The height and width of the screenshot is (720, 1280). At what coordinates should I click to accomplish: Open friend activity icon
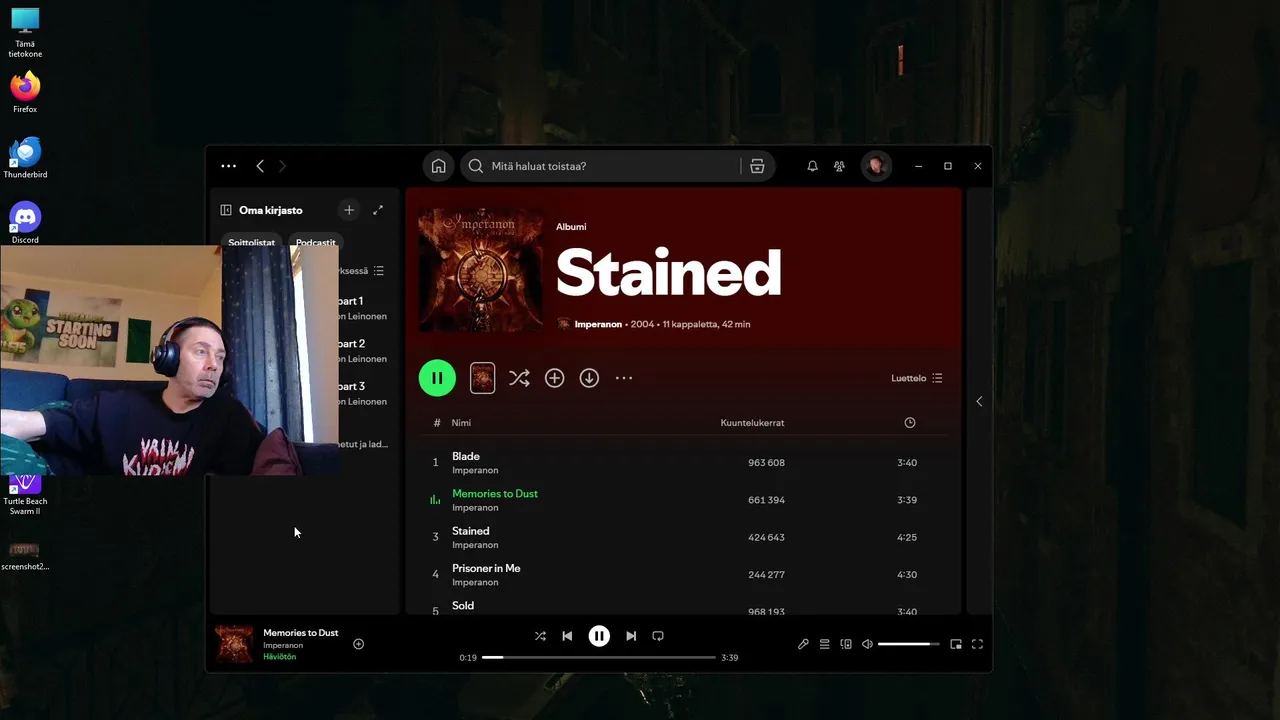[839, 166]
